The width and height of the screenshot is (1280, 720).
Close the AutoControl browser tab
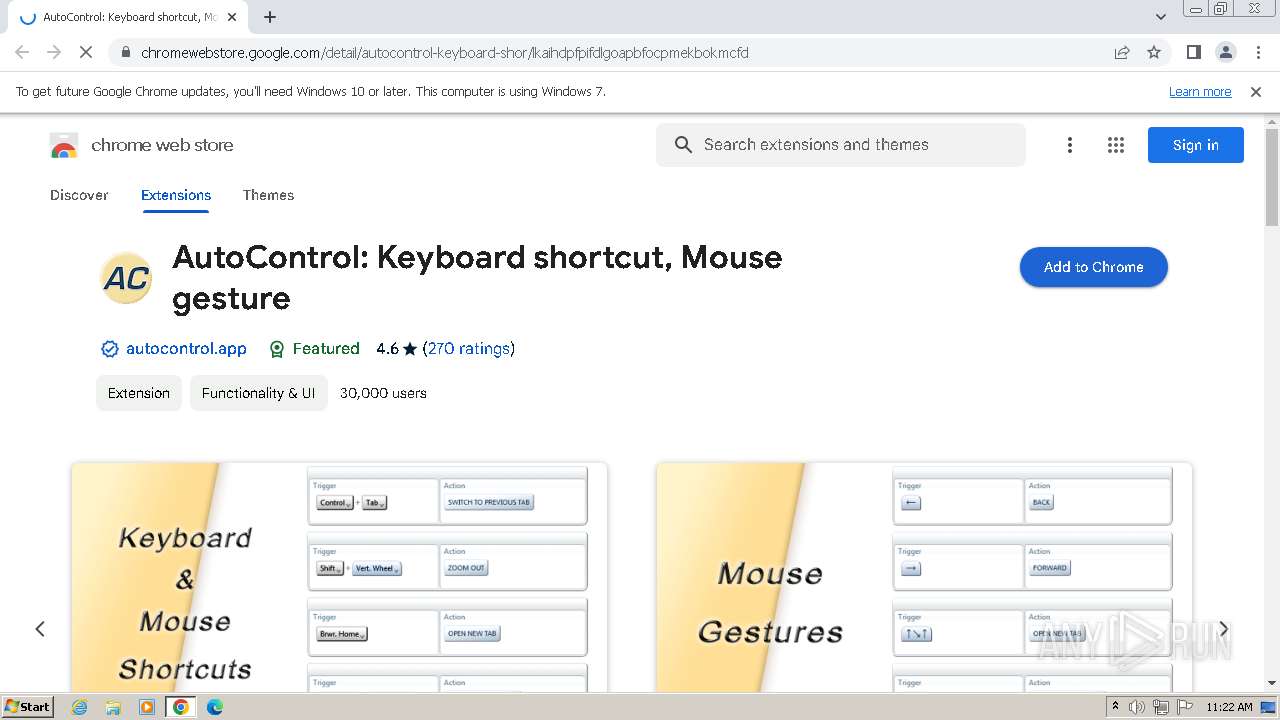233,17
